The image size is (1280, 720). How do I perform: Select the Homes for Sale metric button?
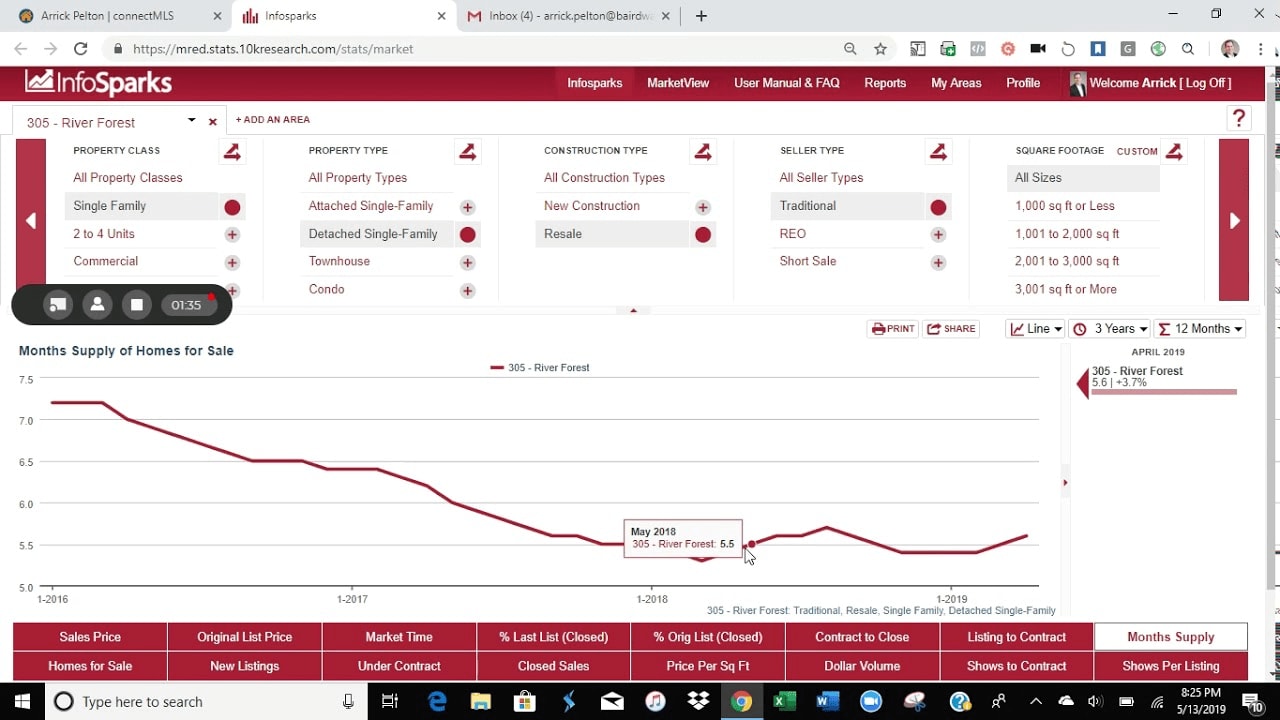click(90, 666)
